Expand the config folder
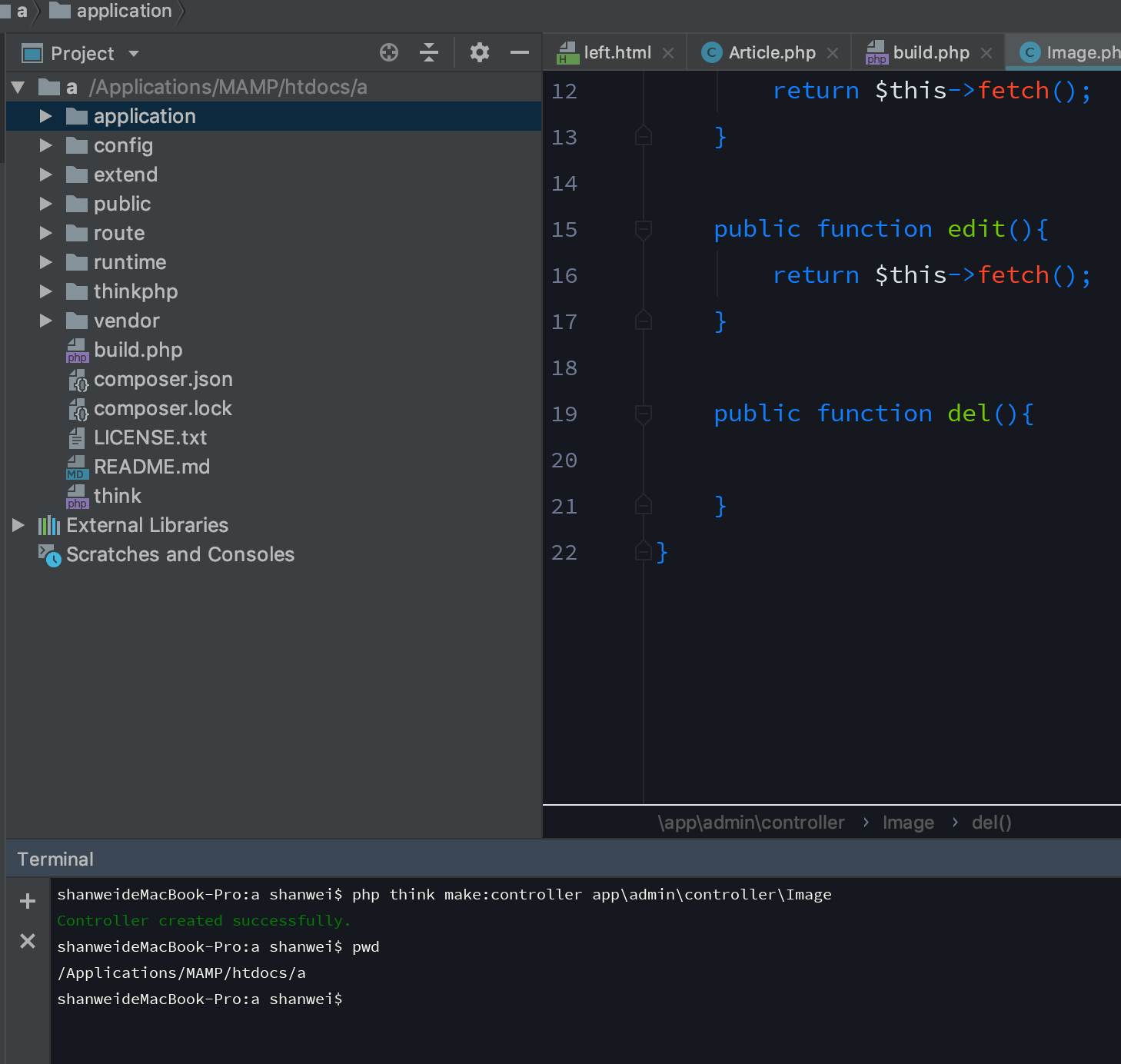 46,145
